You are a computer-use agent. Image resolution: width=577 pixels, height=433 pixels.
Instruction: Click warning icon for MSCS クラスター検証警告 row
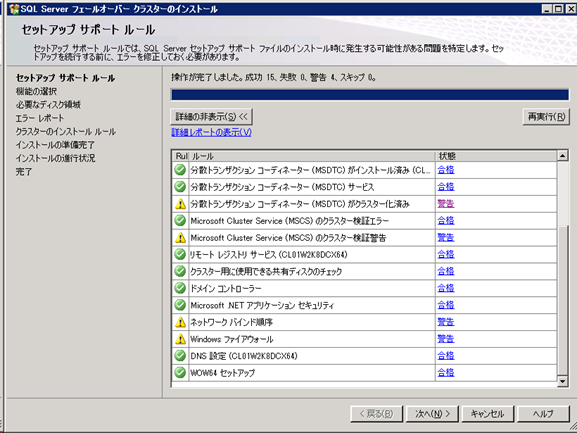point(180,238)
